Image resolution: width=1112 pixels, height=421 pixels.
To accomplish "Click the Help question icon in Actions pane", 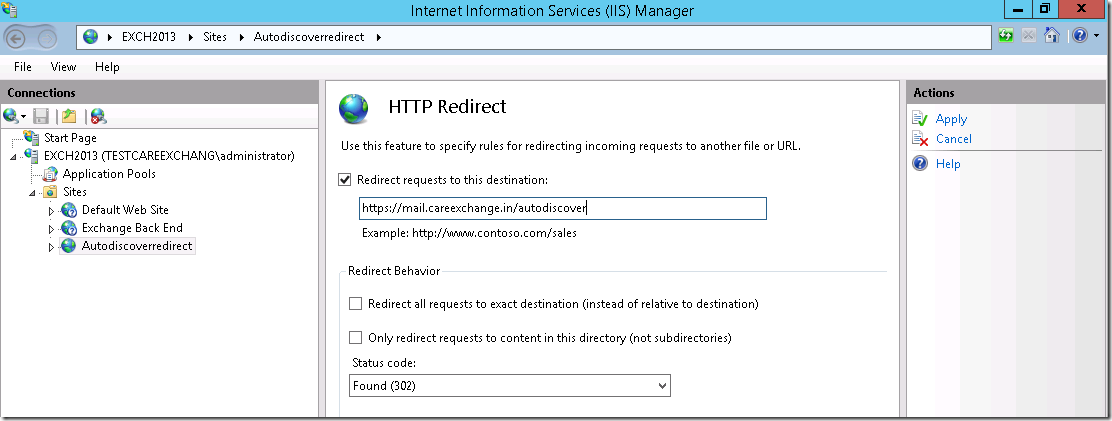I will [920, 164].
